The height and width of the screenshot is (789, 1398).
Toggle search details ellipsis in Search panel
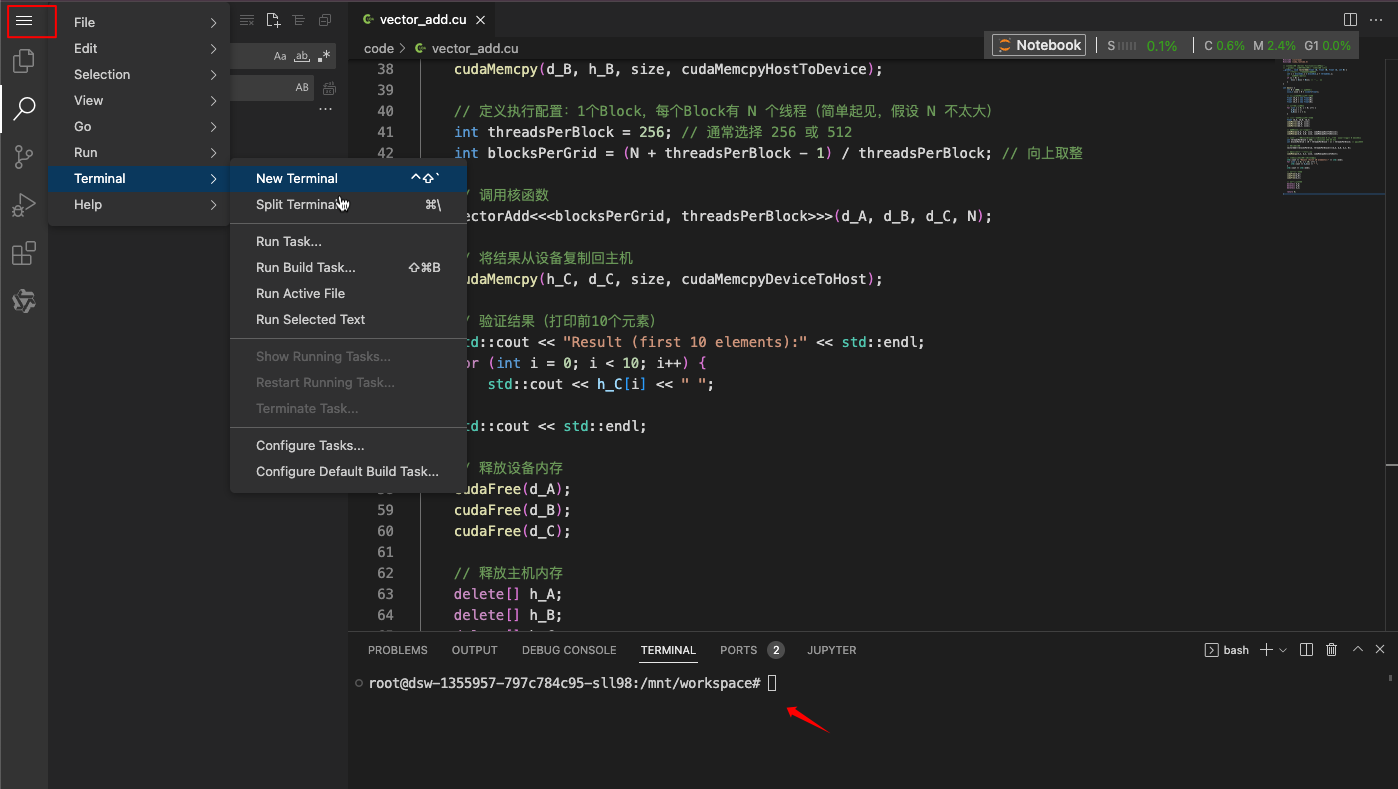[325, 110]
